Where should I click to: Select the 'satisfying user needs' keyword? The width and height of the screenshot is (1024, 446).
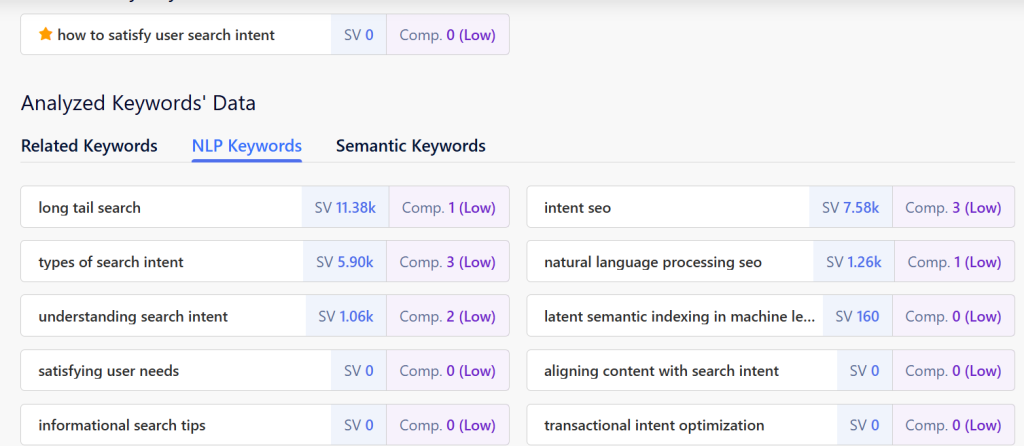click(109, 371)
